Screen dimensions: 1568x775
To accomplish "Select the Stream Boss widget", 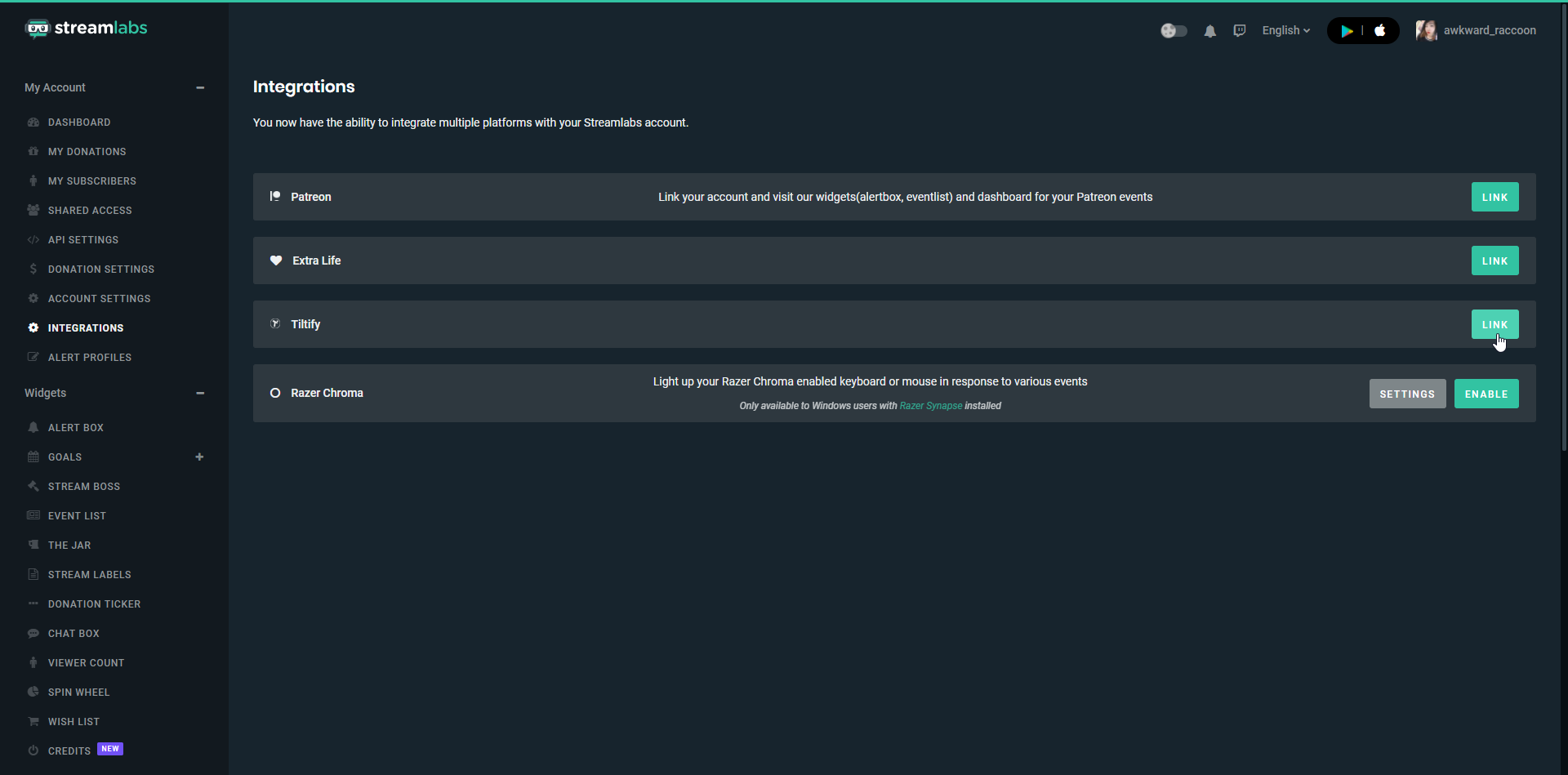I will coord(83,486).
